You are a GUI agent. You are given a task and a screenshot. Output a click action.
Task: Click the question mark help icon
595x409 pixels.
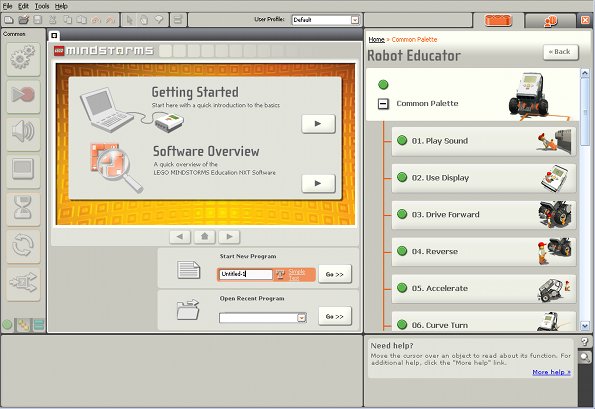point(585,341)
